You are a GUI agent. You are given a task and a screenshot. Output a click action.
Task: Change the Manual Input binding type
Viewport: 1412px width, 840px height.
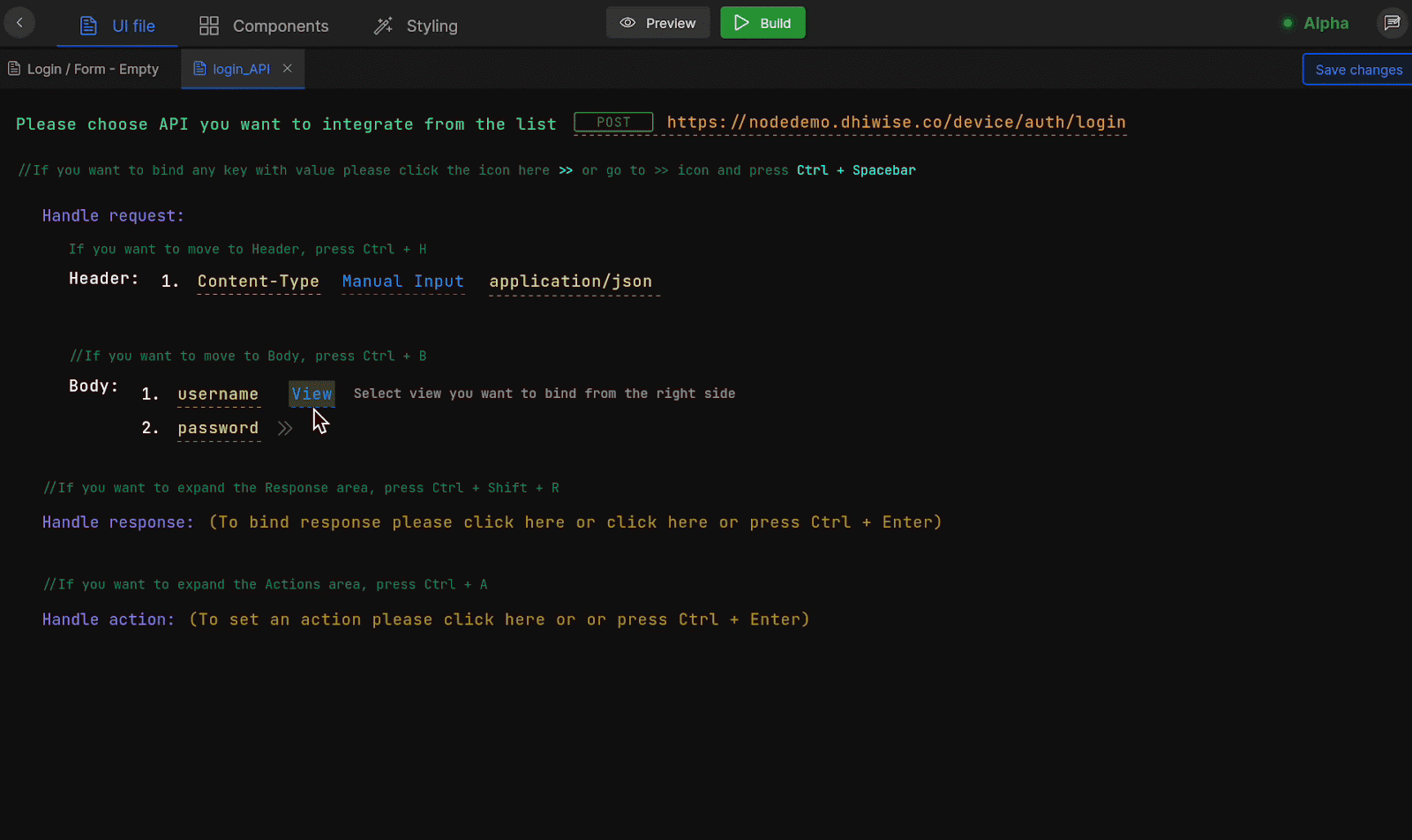(402, 281)
